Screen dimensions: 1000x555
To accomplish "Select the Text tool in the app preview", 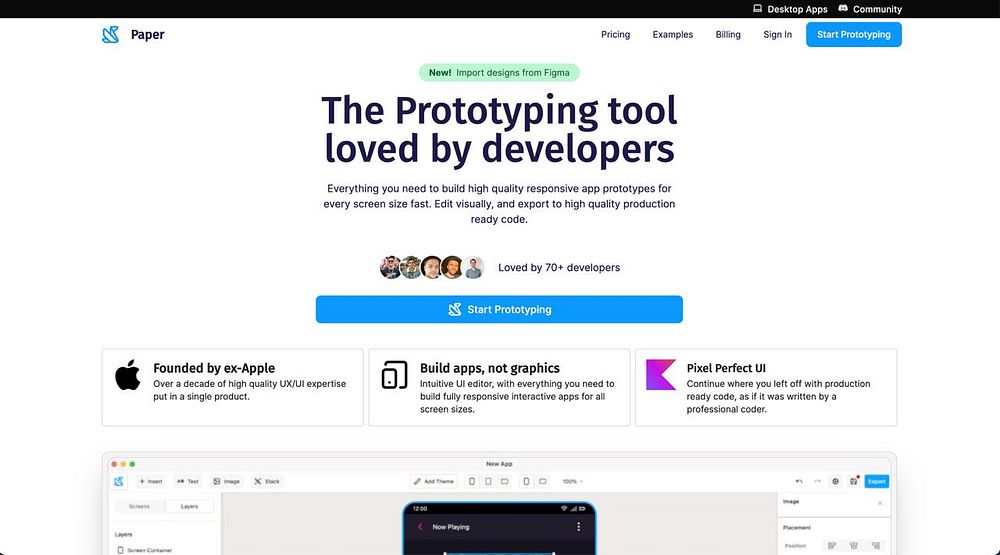I will (188, 482).
